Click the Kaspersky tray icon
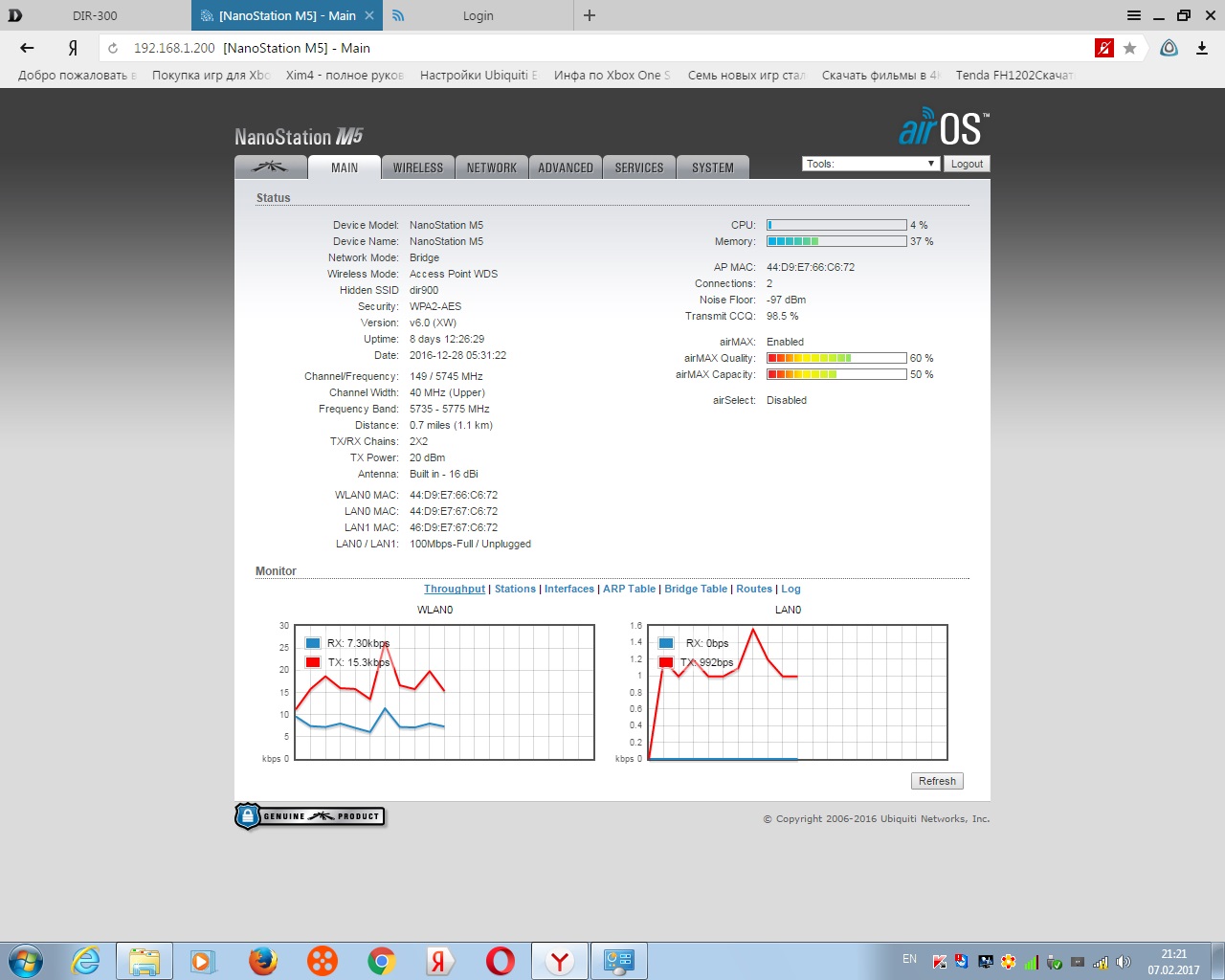1225x980 pixels. click(x=940, y=962)
